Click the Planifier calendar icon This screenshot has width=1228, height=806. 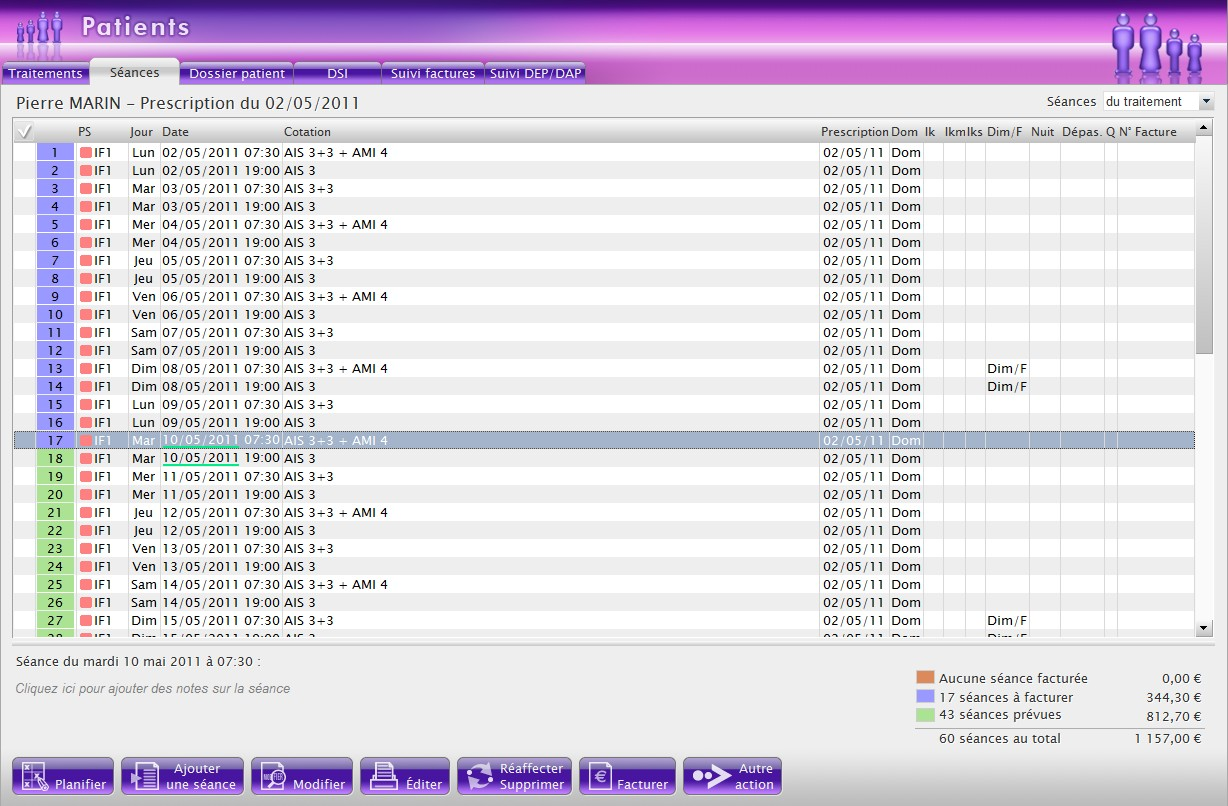(34, 777)
